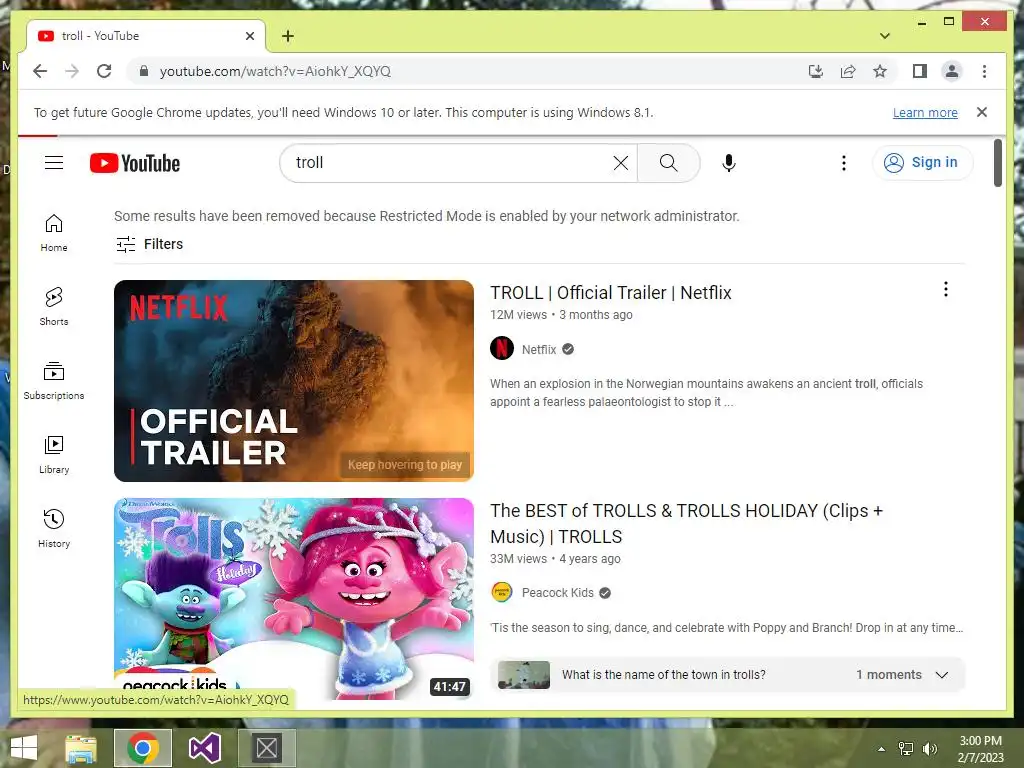Image resolution: width=1024 pixels, height=768 pixels.
Task: Click the Chrome taskbar icon
Action: pos(143,748)
